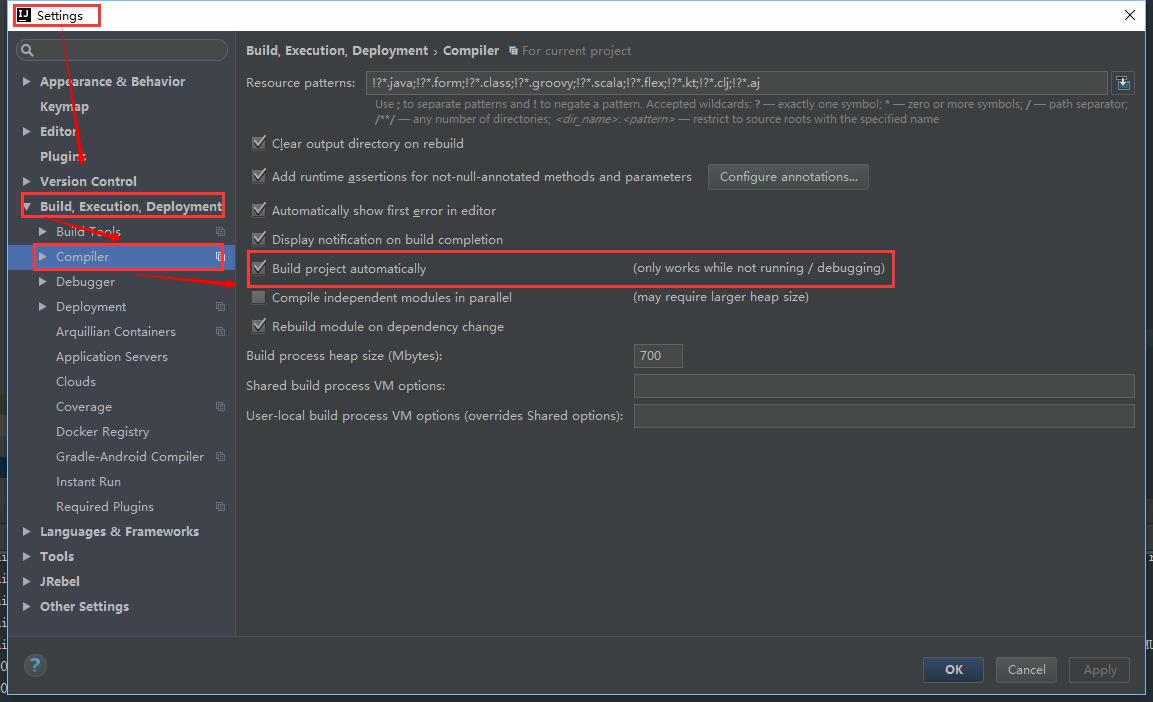The height and width of the screenshot is (702, 1153).
Task: Uncheck Build project automatically
Action: click(258, 268)
